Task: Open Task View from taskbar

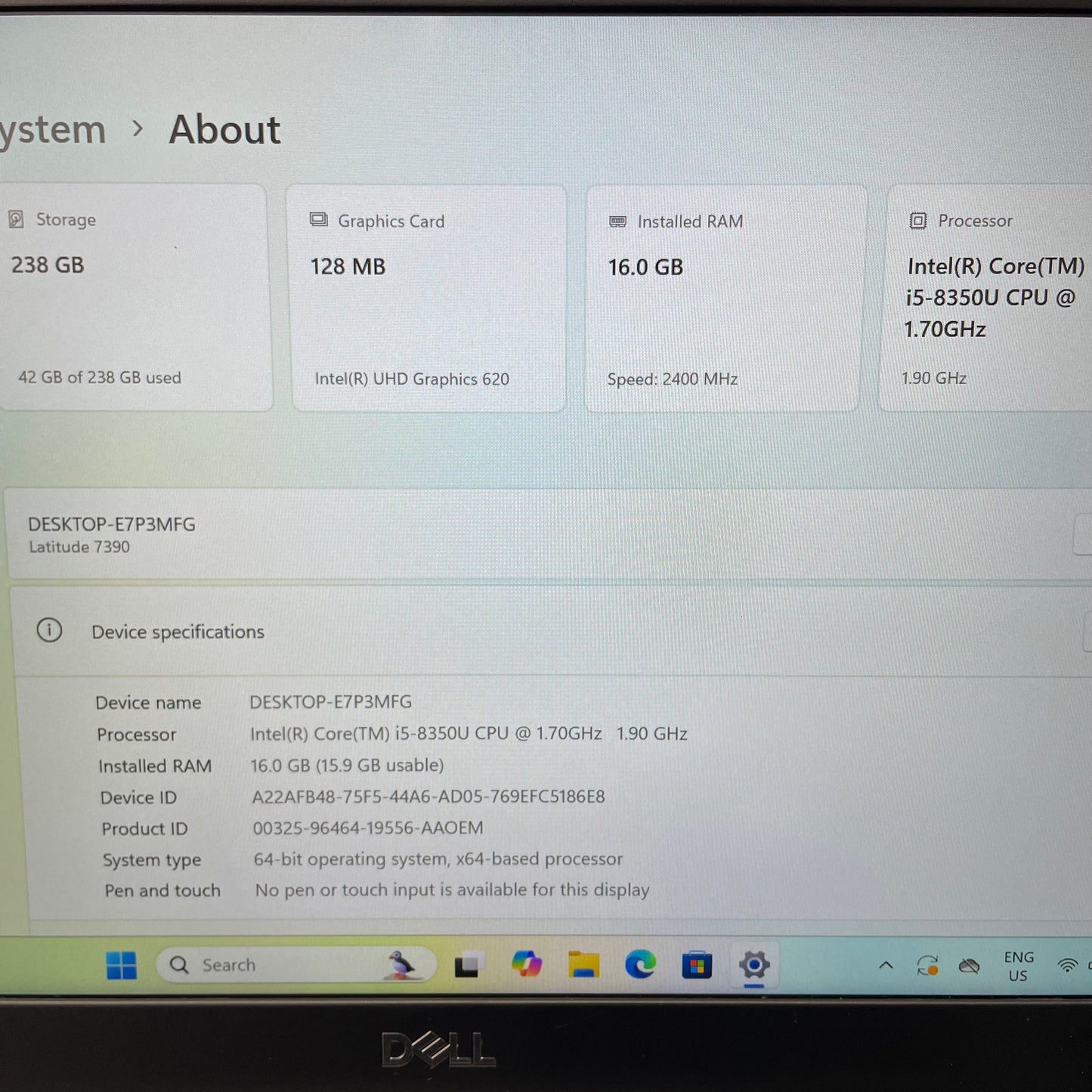Action: coord(469,964)
